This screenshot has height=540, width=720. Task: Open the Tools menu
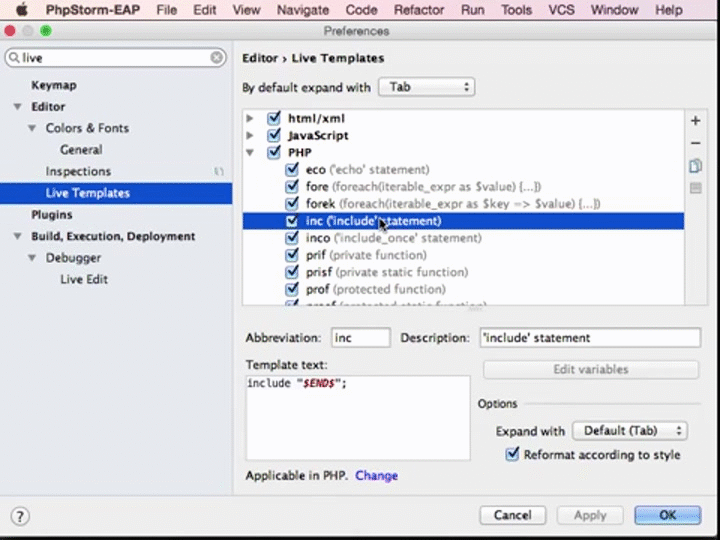(x=516, y=10)
